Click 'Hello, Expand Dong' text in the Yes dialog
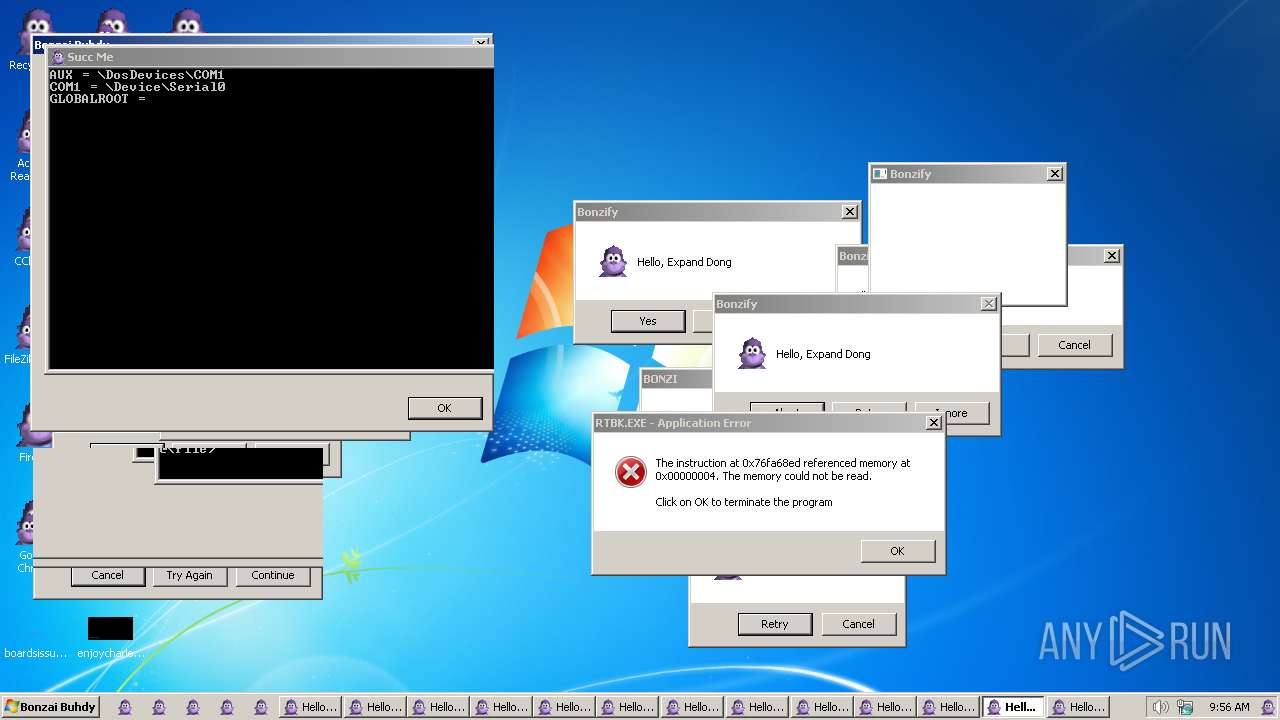1280x720 pixels. [684, 262]
